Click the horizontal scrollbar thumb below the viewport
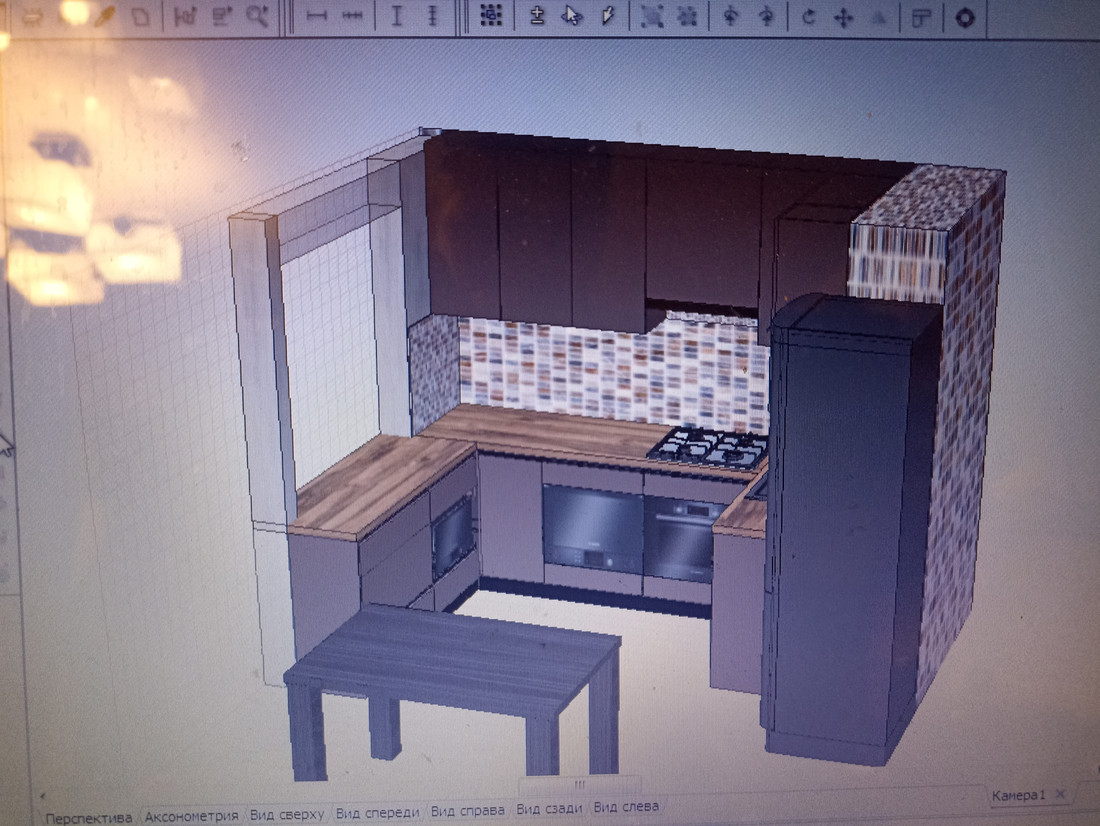 579,784
